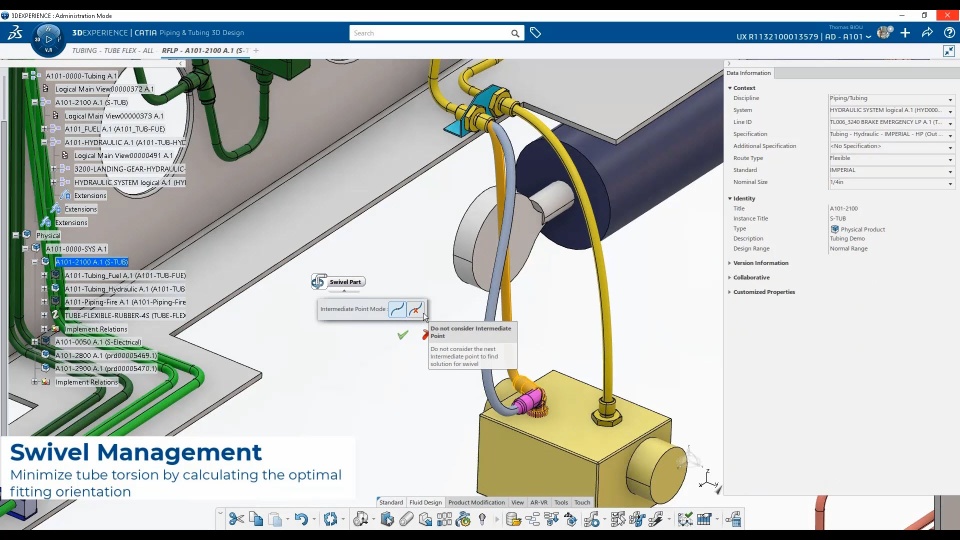Viewport: 960px width, 540px height.
Task: Click the pin marker icon in the toolbar
Action: click(x=482, y=519)
